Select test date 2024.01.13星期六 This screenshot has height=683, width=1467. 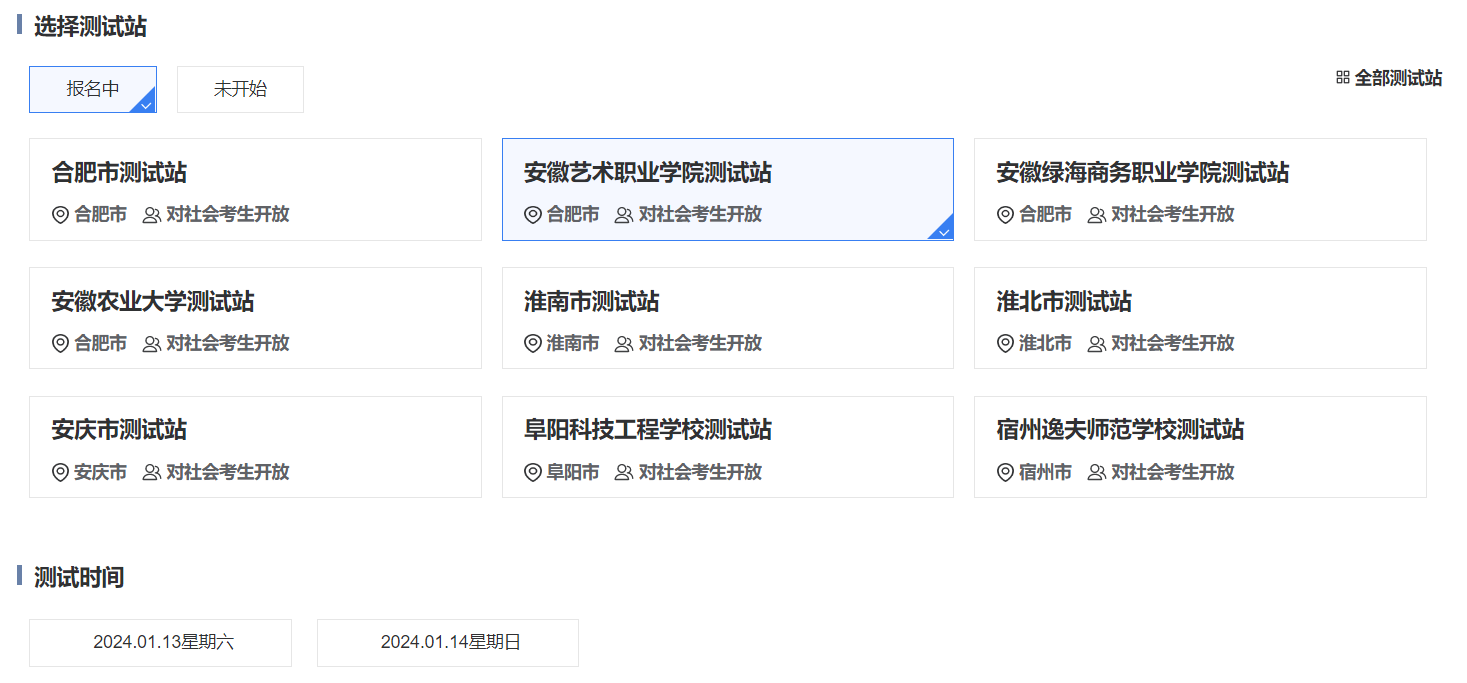pos(160,642)
